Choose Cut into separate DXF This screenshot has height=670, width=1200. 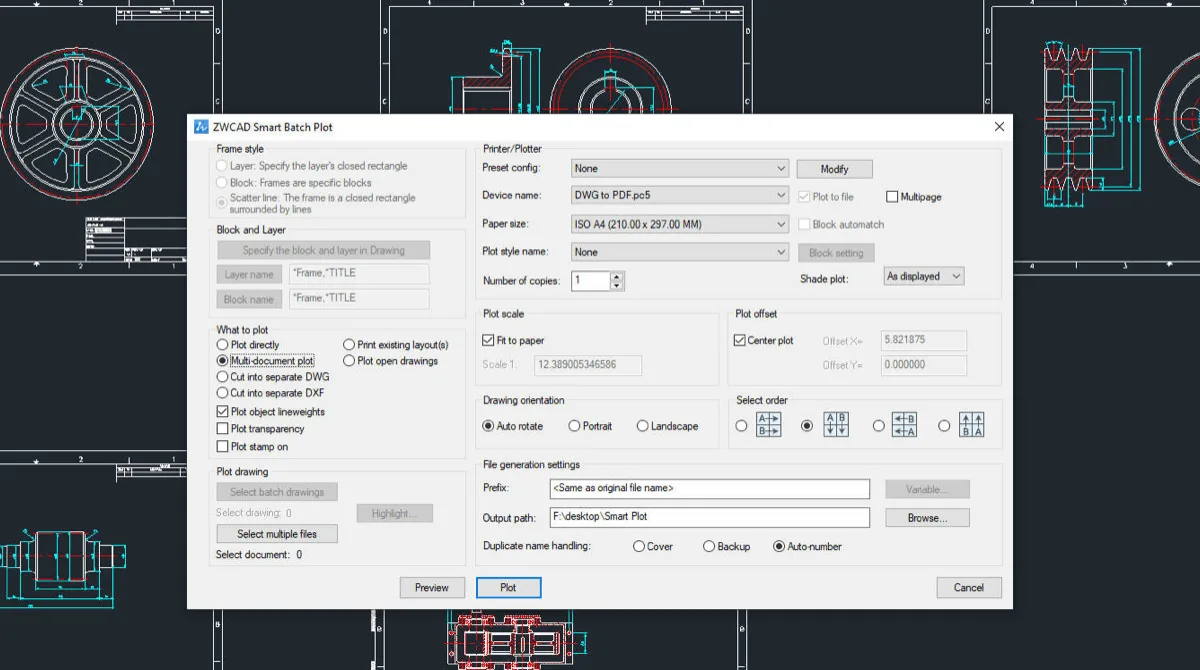[222, 393]
